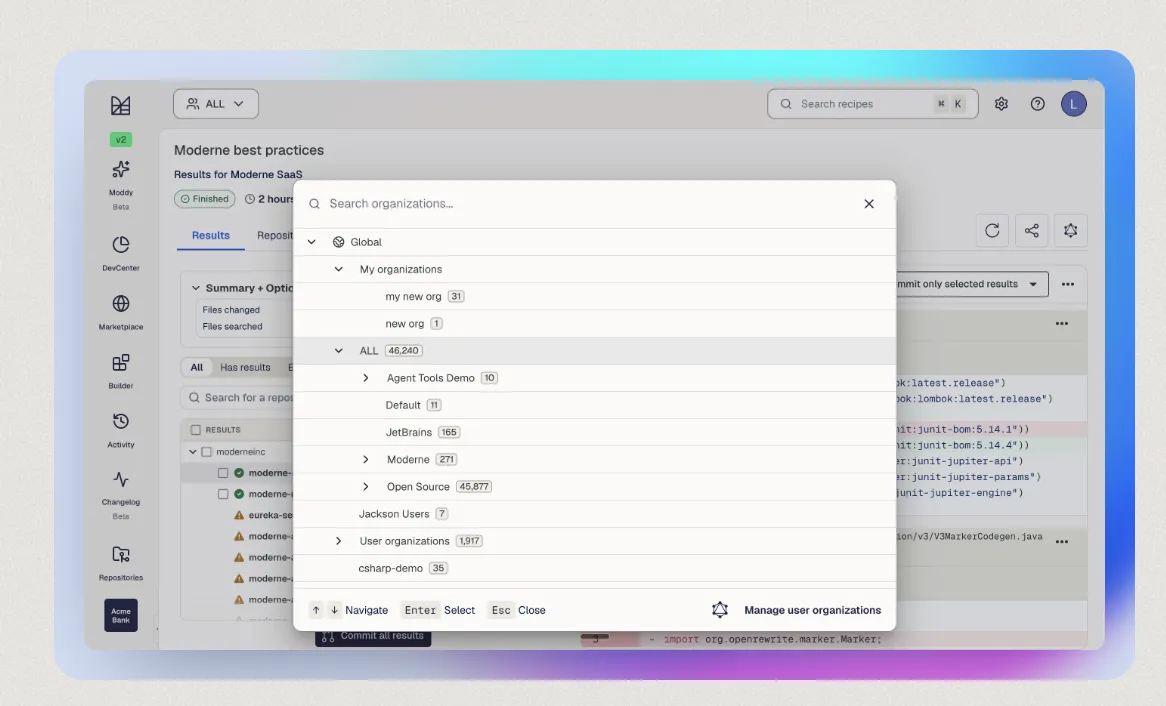Expand Agent Tools Demo organization
Viewport: 1166px width, 706px height.
[365, 378]
